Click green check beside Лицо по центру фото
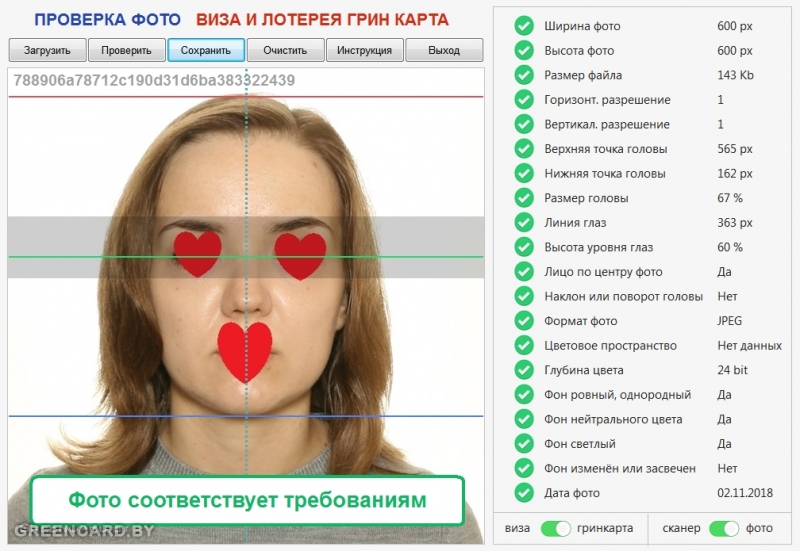 point(524,271)
